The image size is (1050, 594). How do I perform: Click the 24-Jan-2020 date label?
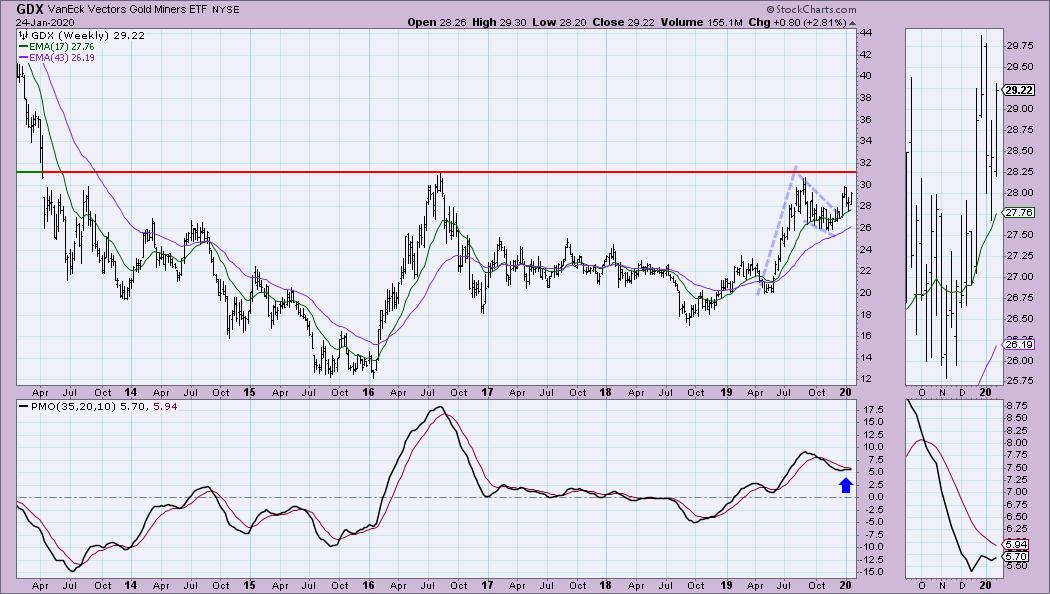(36, 21)
